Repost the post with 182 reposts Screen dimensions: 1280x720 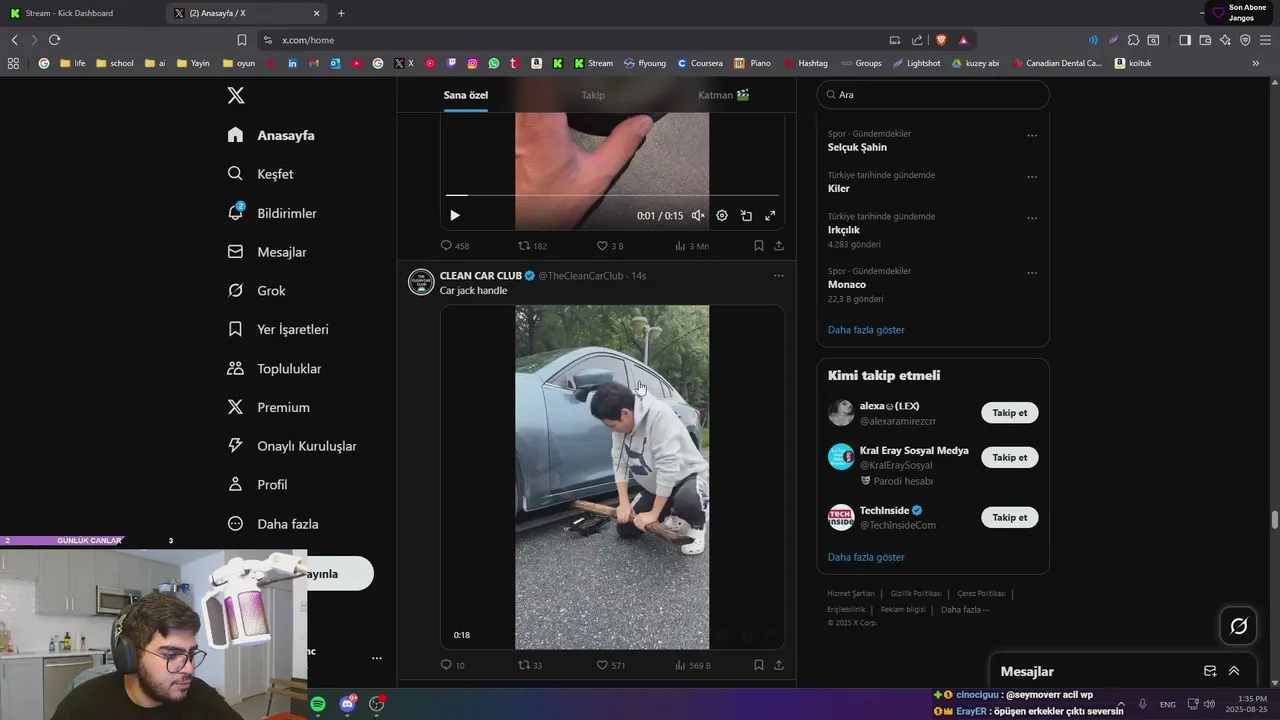click(532, 245)
